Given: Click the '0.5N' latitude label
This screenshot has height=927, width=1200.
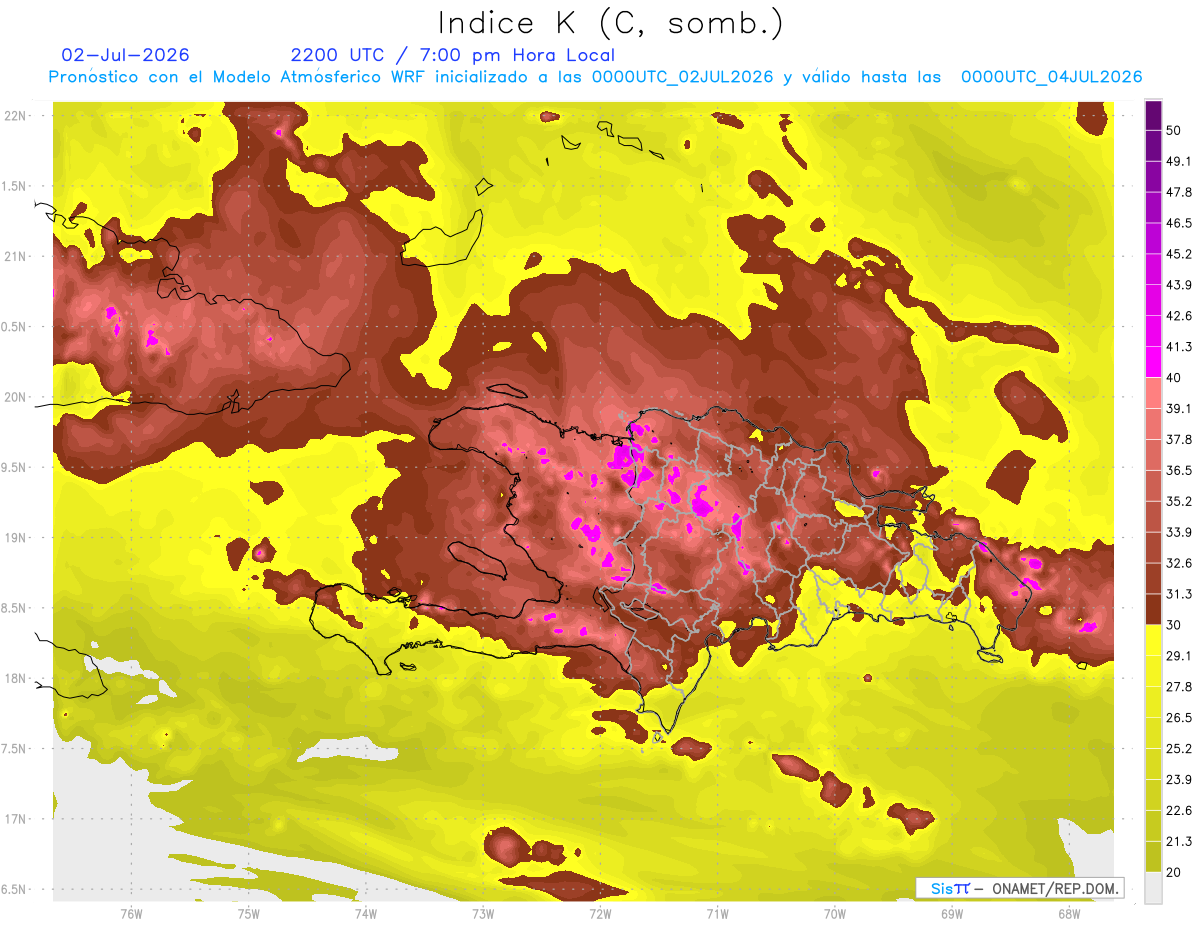Looking at the screenshot, I should pyautogui.click(x=15, y=327).
